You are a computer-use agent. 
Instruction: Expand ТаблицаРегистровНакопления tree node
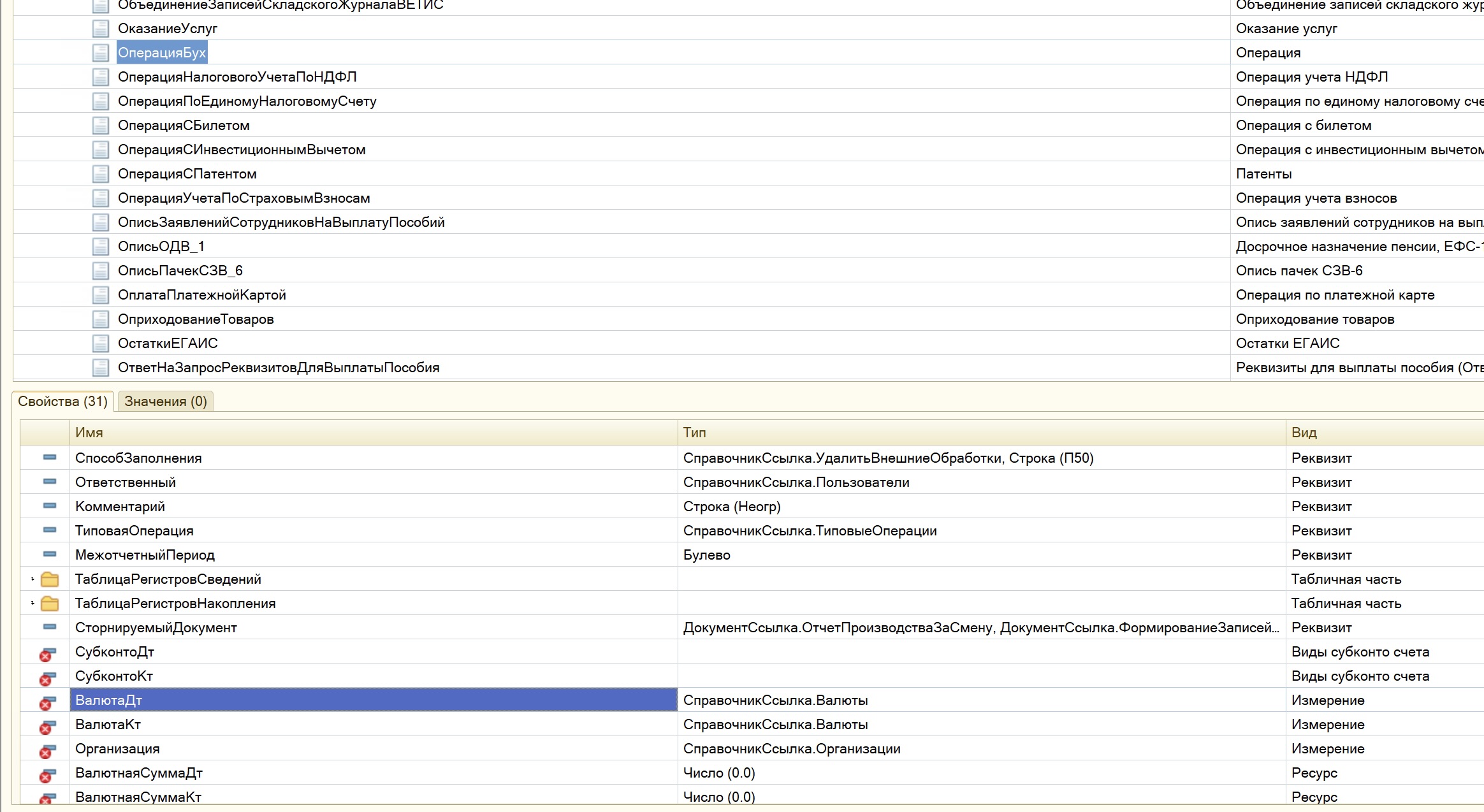click(33, 603)
